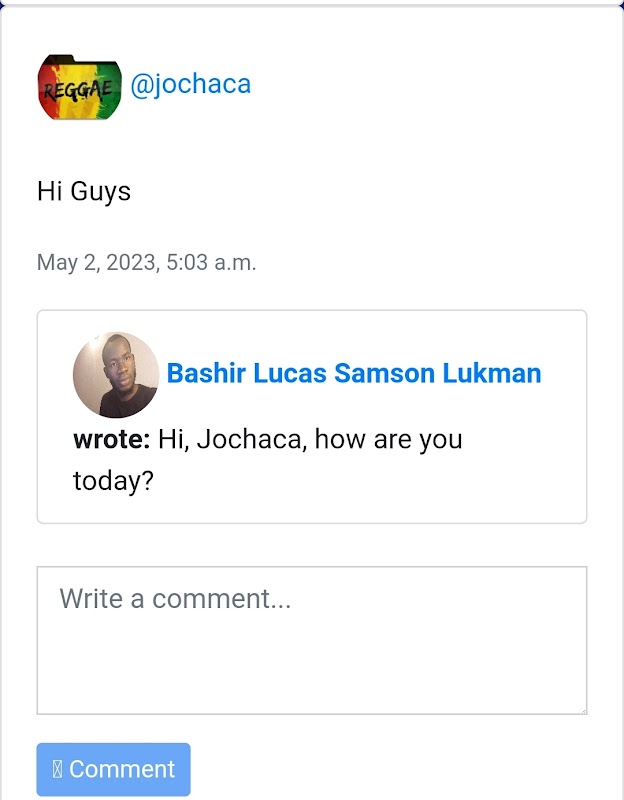The height and width of the screenshot is (800, 624).
Task: Select the comment text "Hi, Jochaca, how are you"
Action: click(x=310, y=439)
